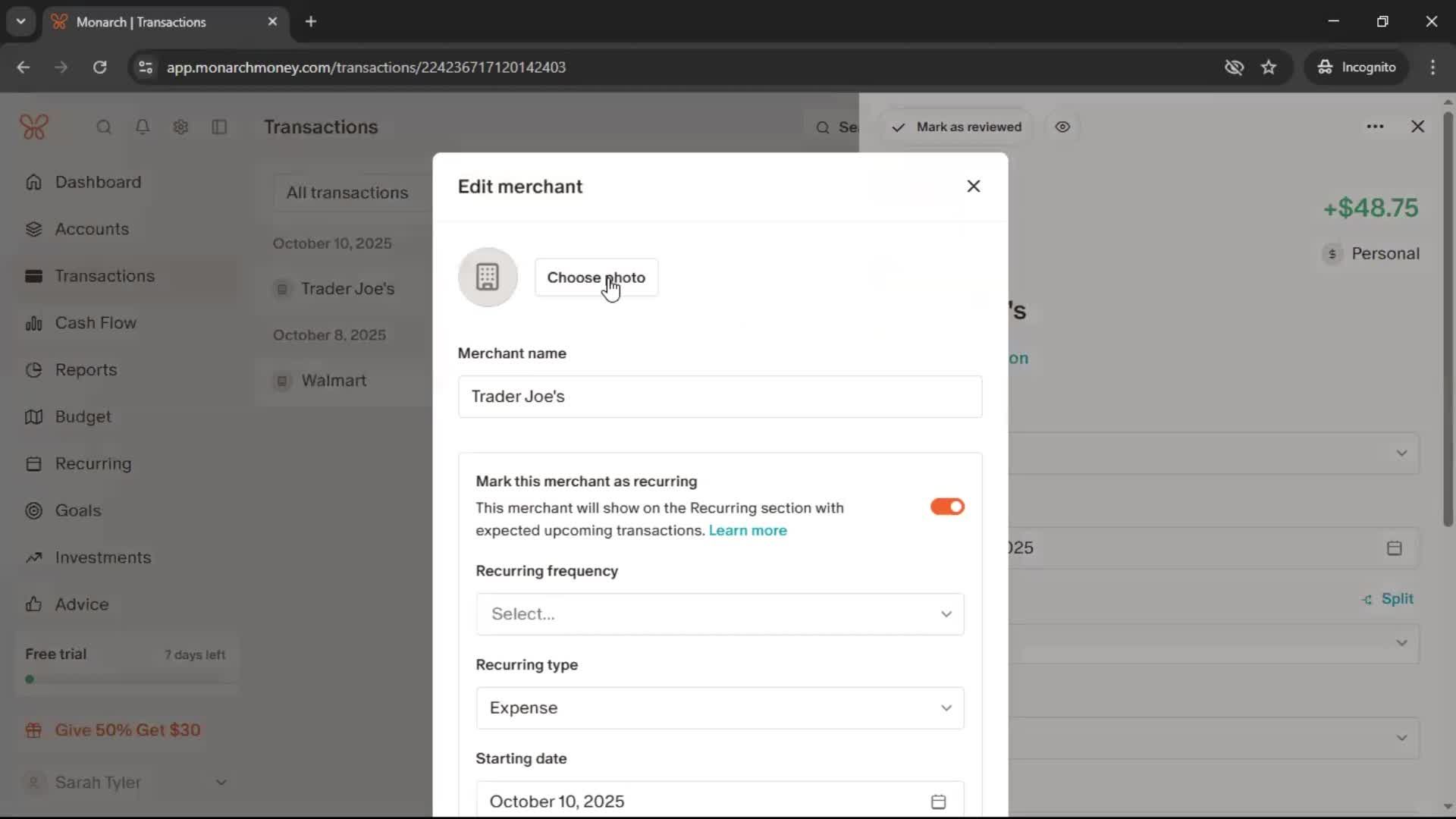The height and width of the screenshot is (819, 1456).
Task: Toggle transaction visibility eye icon
Action: (1062, 127)
